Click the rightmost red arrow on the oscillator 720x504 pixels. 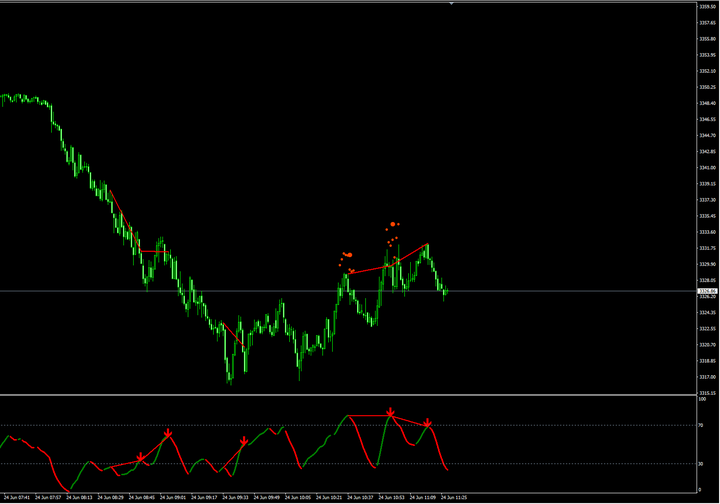click(x=428, y=424)
